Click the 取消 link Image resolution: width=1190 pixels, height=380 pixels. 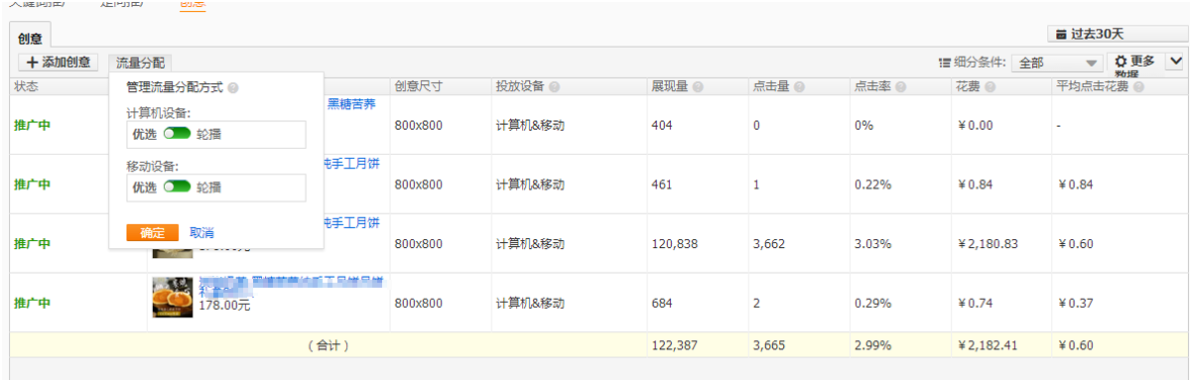(x=202, y=232)
